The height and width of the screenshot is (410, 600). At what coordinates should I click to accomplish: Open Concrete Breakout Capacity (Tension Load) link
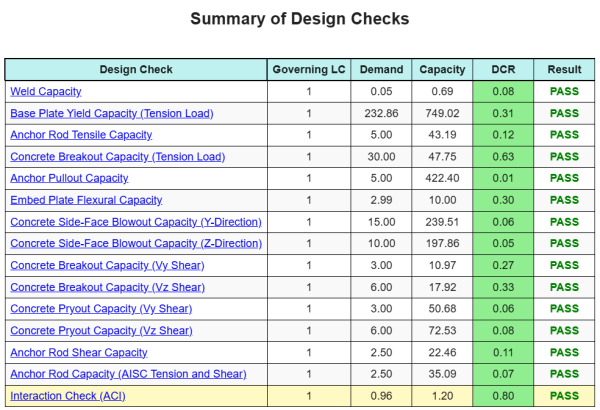(x=117, y=157)
